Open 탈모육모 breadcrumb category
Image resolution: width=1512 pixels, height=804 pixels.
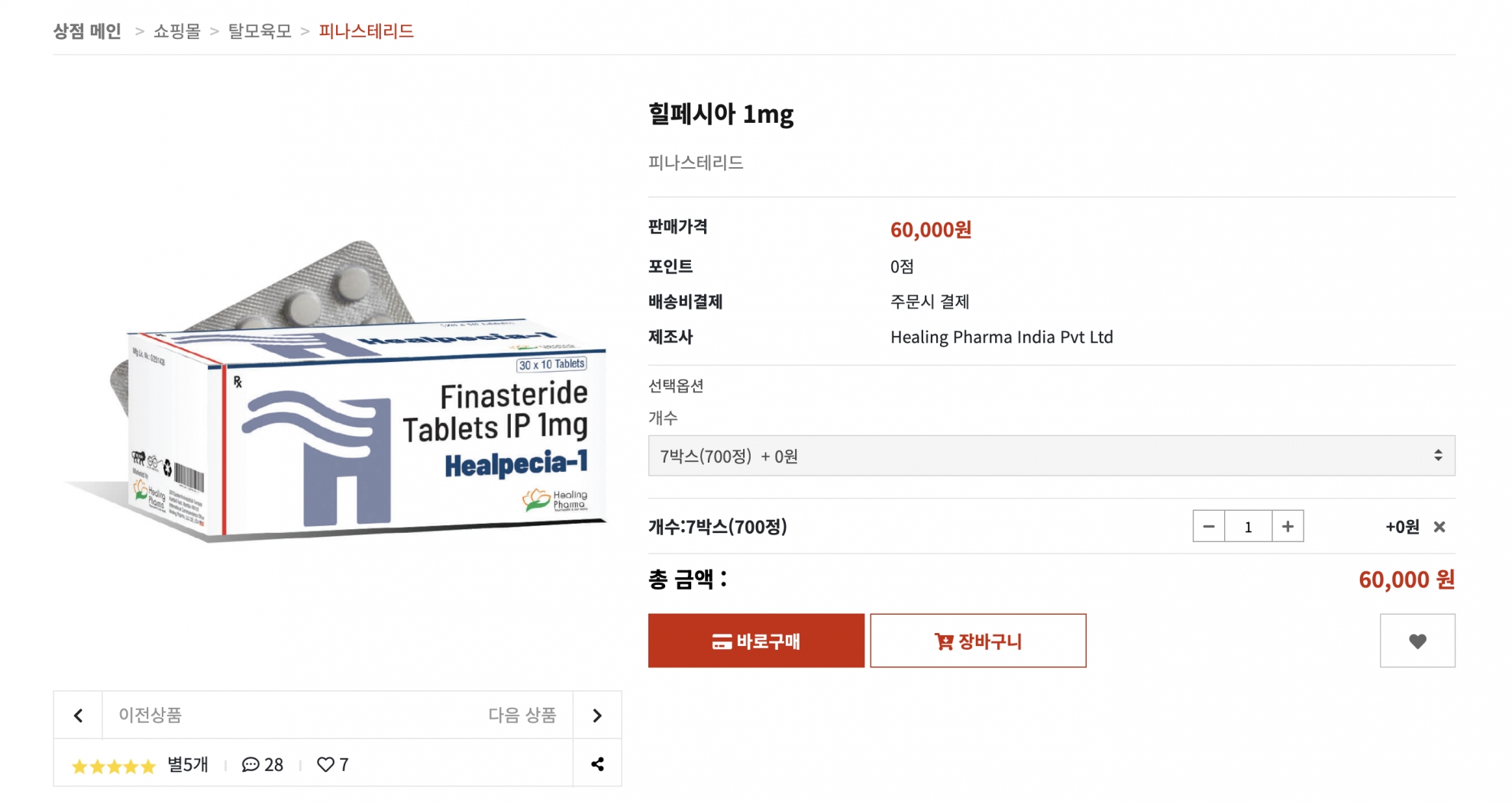[260, 31]
